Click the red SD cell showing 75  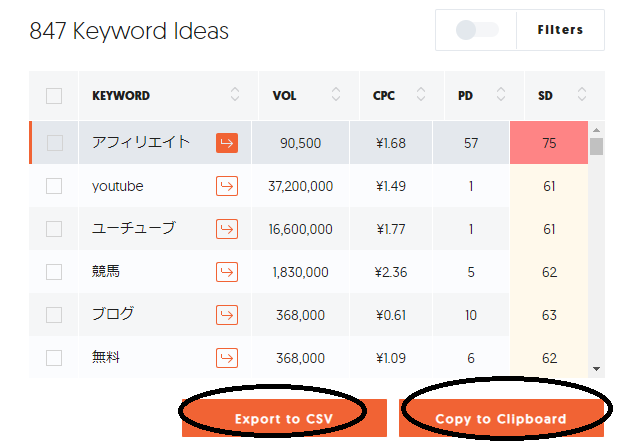point(549,143)
